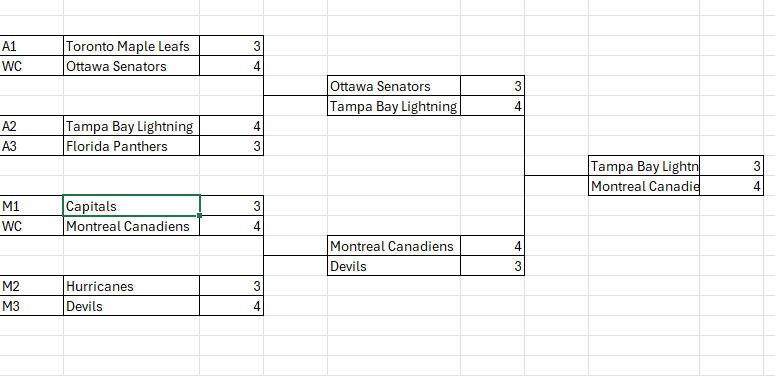Image resolution: width=775 pixels, height=376 pixels.
Task: Grab the fill handle of Capitals cell
Action: [200, 215]
